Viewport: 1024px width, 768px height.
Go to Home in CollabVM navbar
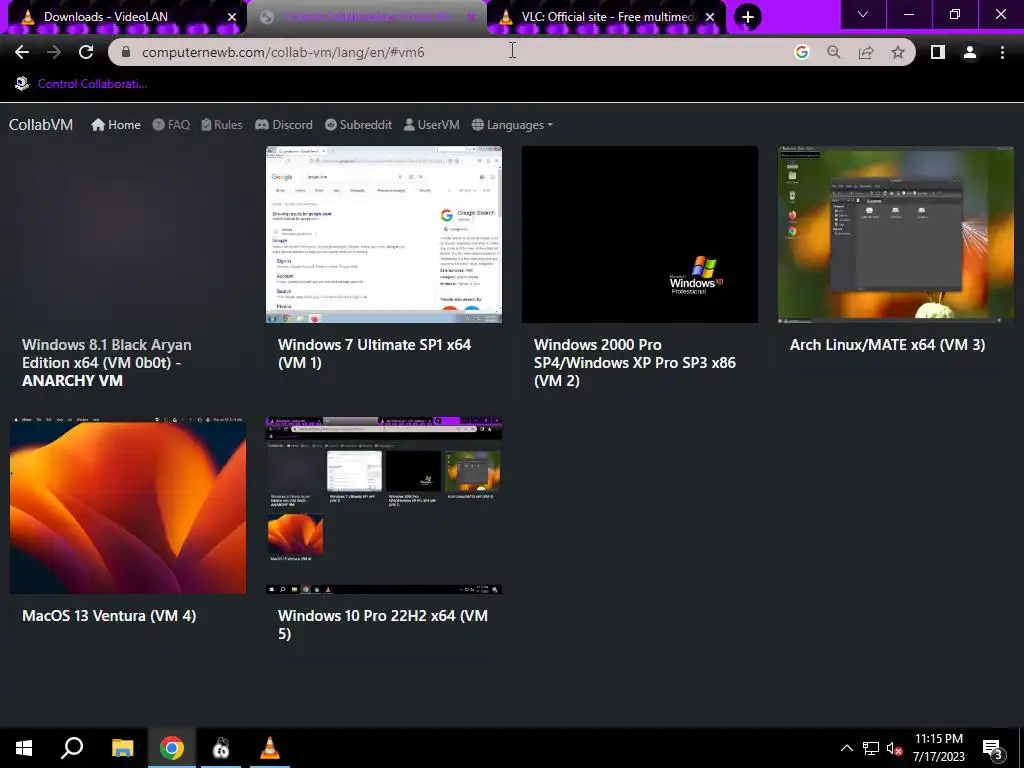[116, 125]
